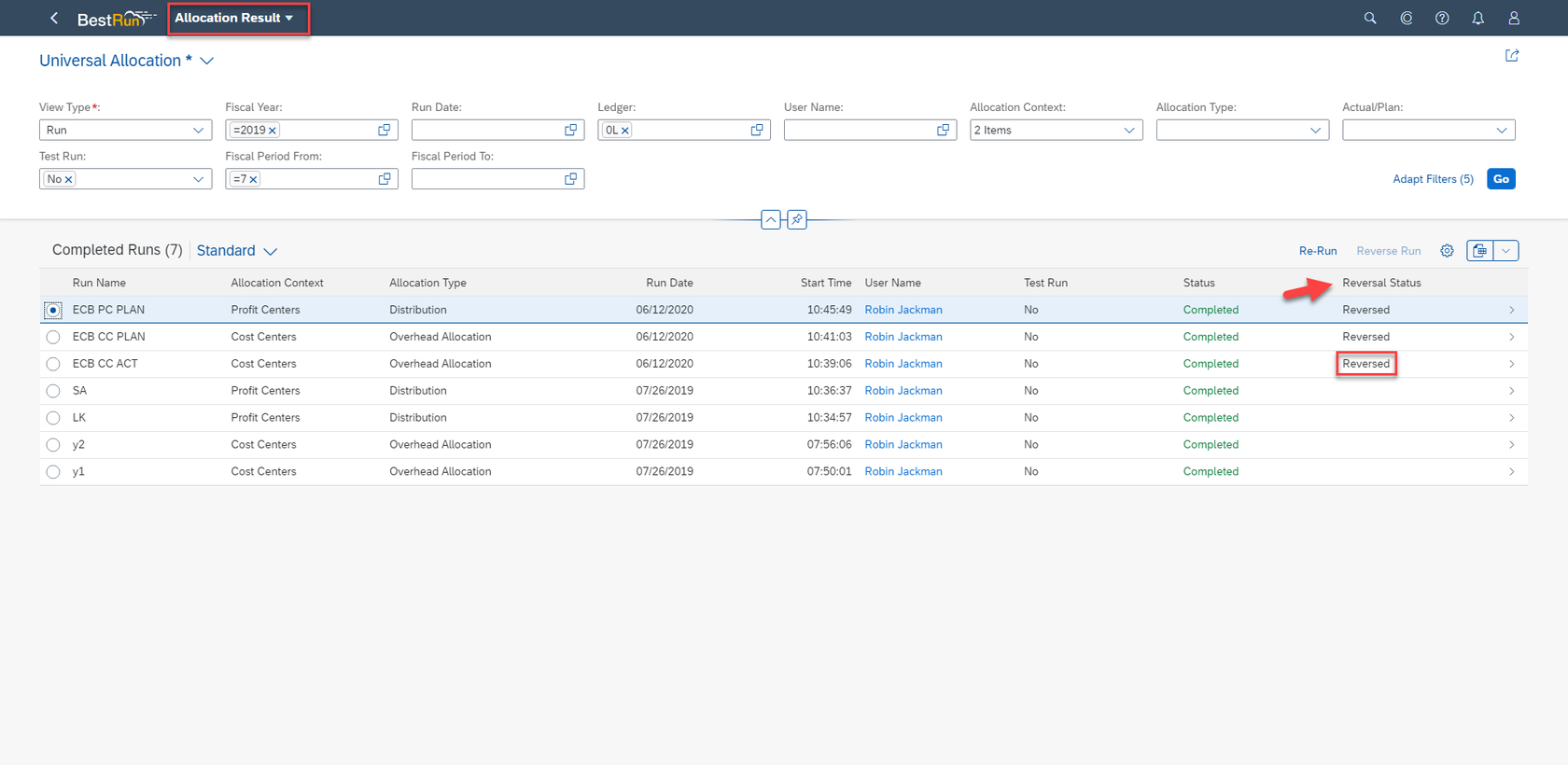Open details arrow for ECB PC PLAN row
Image resolution: width=1568 pixels, height=765 pixels.
1512,310
